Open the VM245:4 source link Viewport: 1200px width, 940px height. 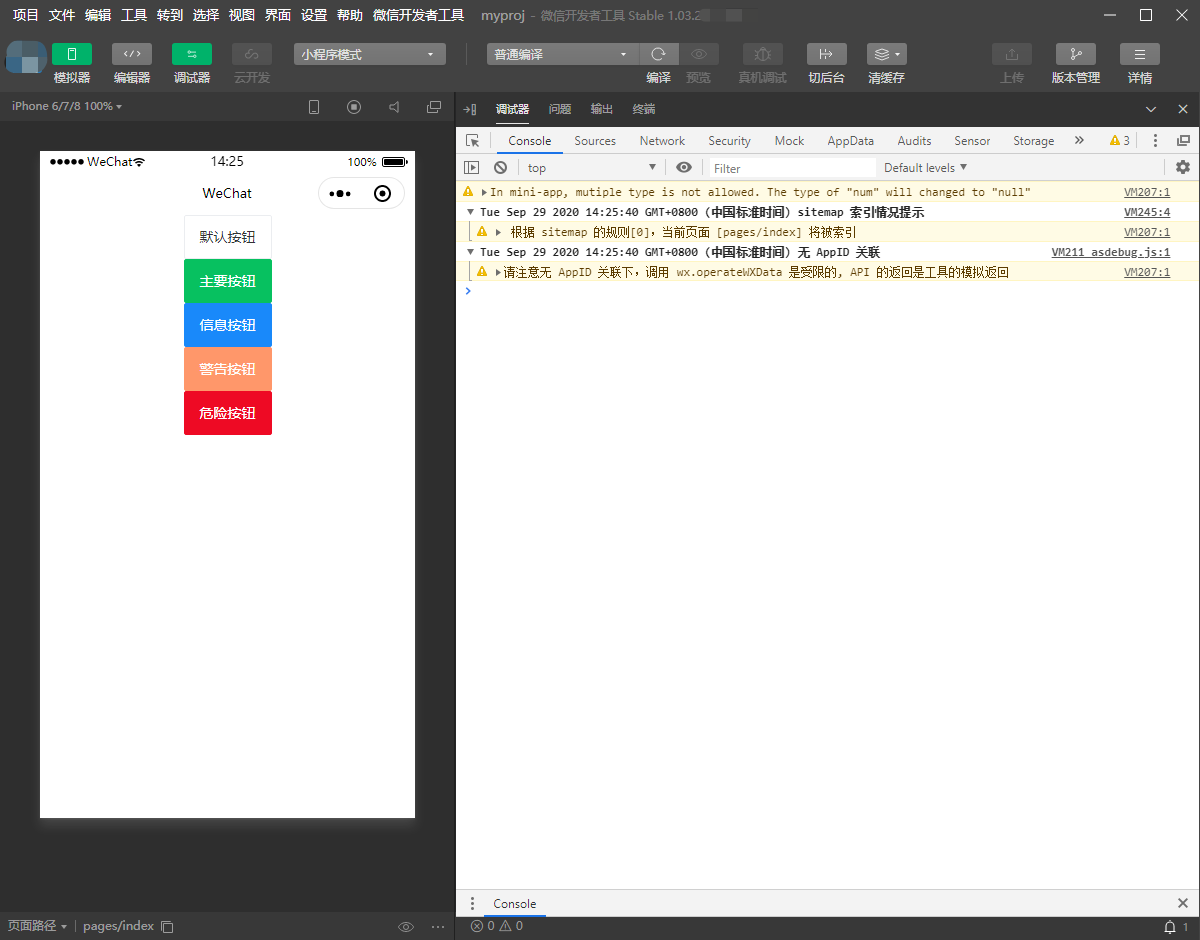pyautogui.click(x=1147, y=212)
